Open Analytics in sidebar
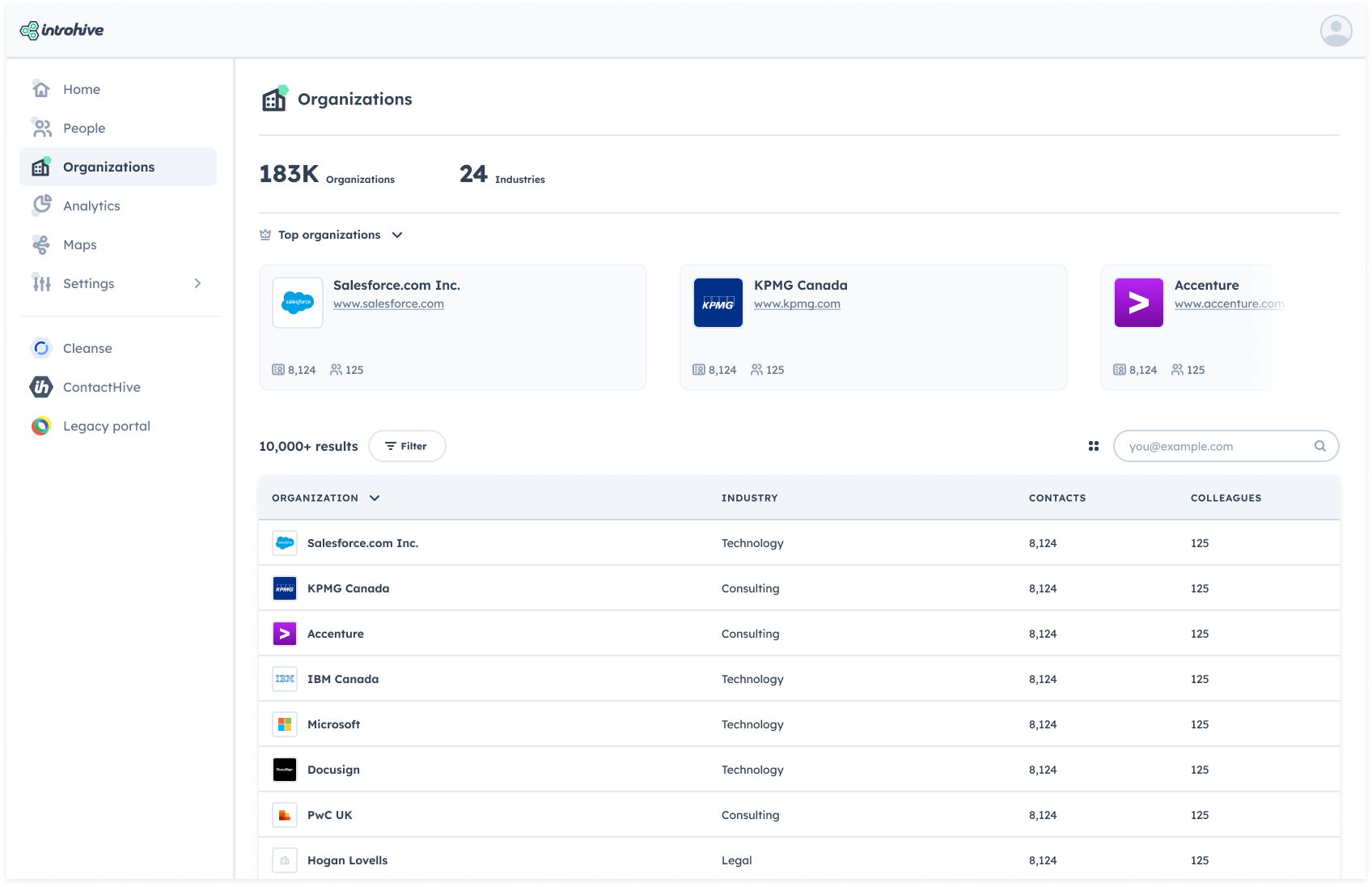 [x=118, y=206]
